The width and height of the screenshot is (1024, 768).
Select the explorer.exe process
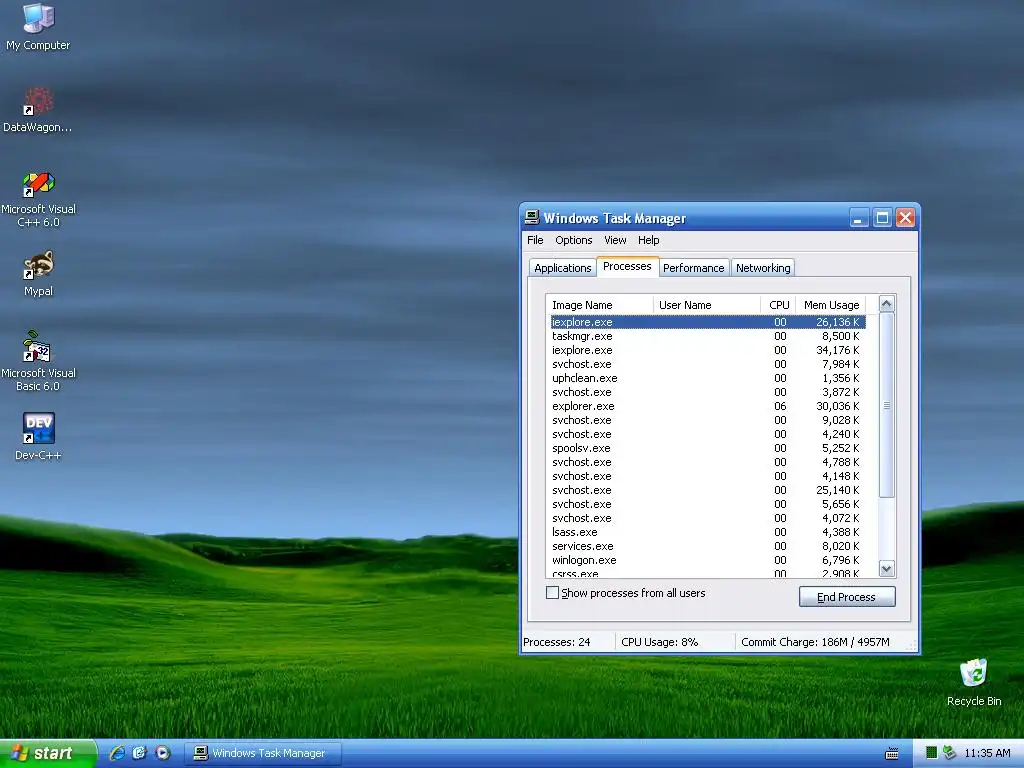708,406
